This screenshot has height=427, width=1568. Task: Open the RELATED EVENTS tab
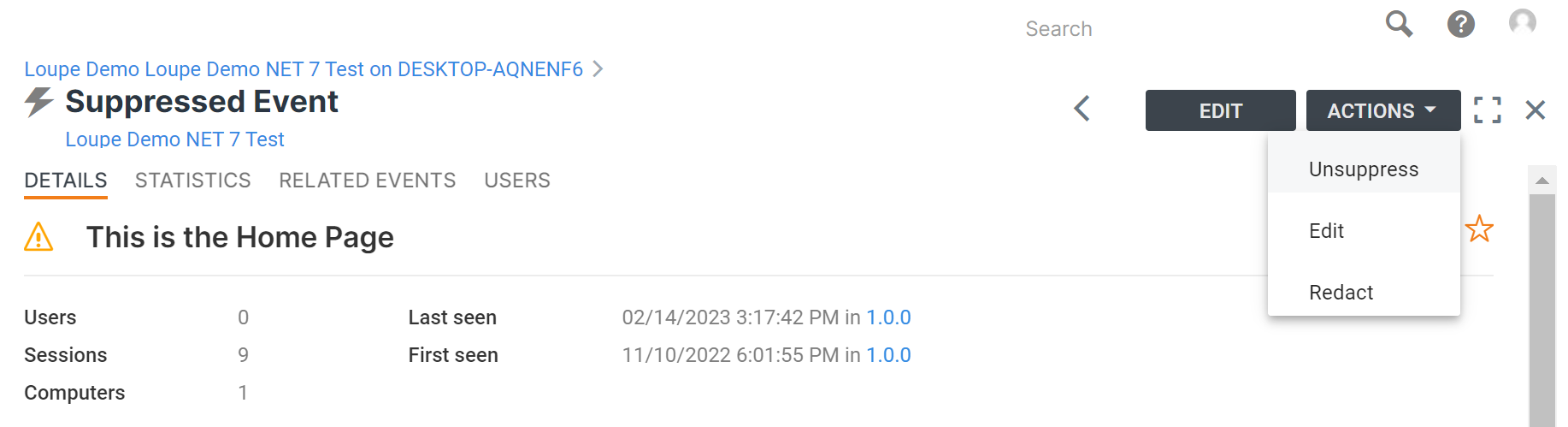tap(368, 181)
